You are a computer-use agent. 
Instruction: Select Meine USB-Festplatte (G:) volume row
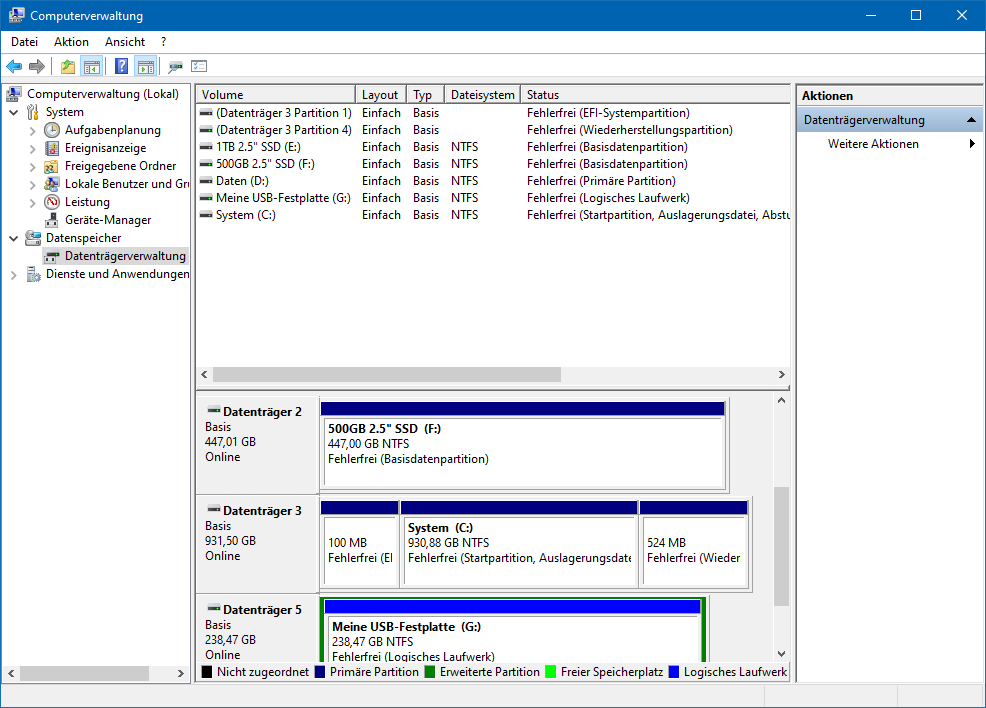493,198
